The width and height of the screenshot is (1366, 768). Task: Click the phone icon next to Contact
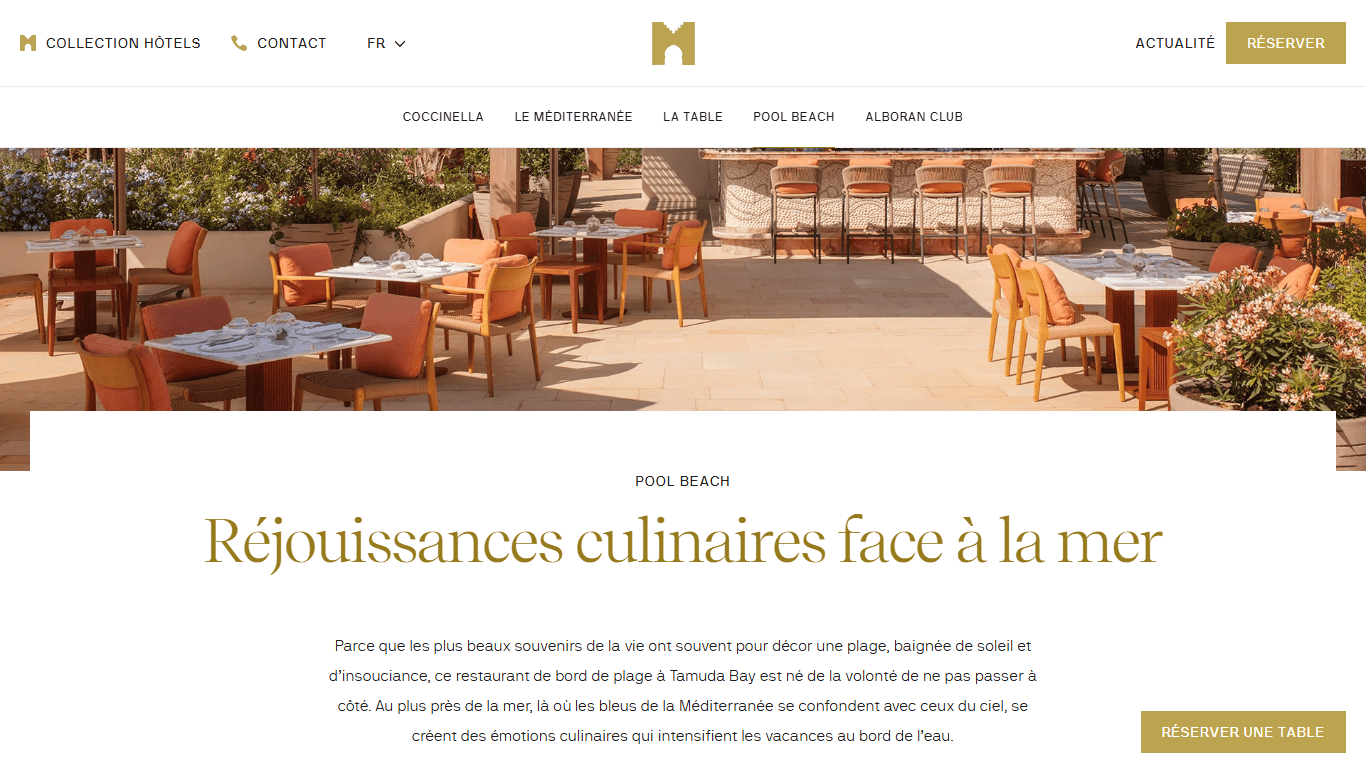pyautogui.click(x=239, y=43)
